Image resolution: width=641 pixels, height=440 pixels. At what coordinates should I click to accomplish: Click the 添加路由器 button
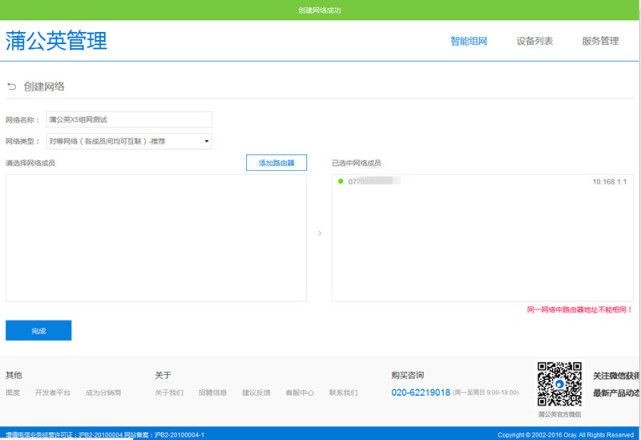coord(276,163)
